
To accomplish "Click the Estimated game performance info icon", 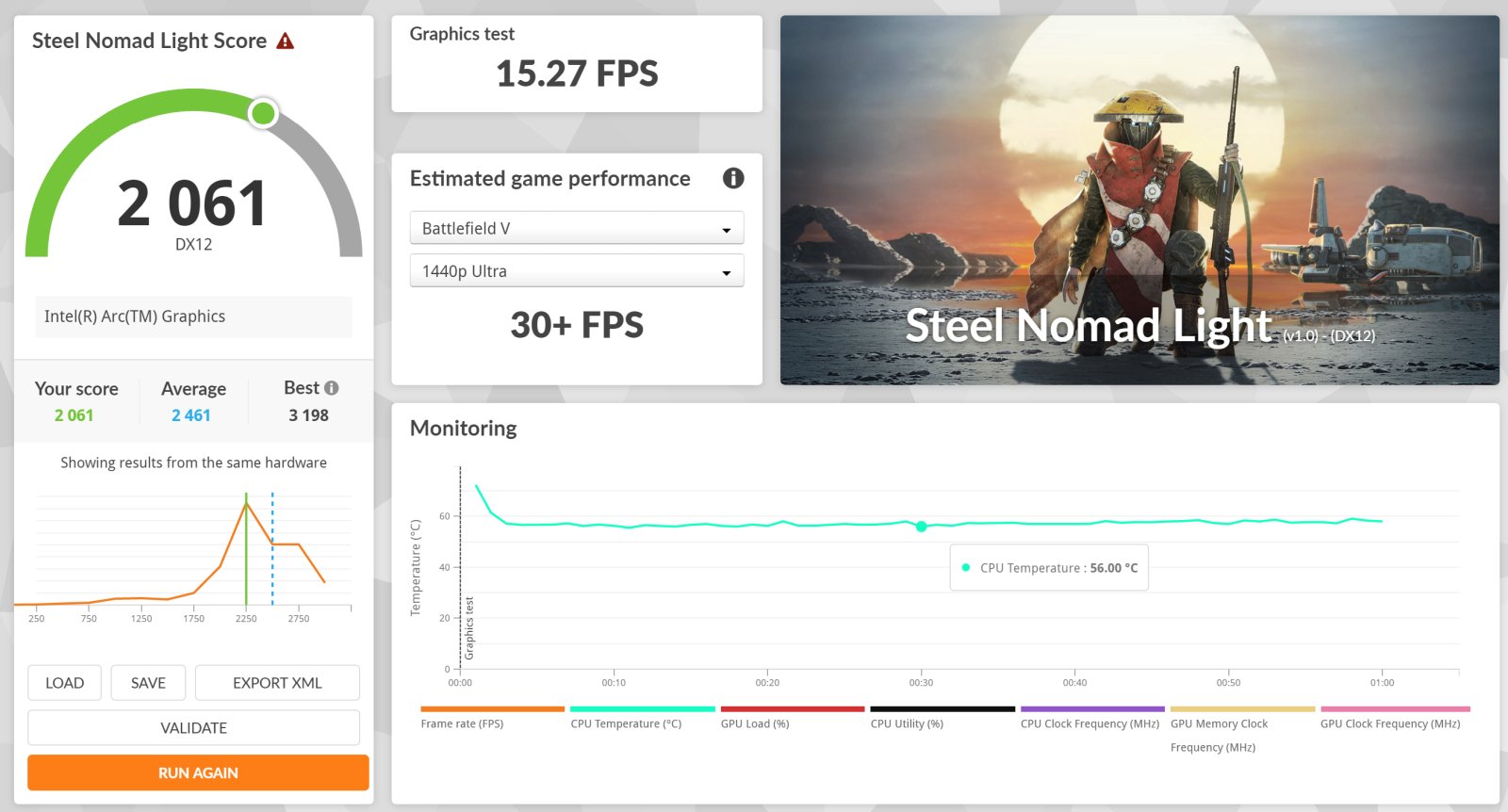I will (x=732, y=178).
